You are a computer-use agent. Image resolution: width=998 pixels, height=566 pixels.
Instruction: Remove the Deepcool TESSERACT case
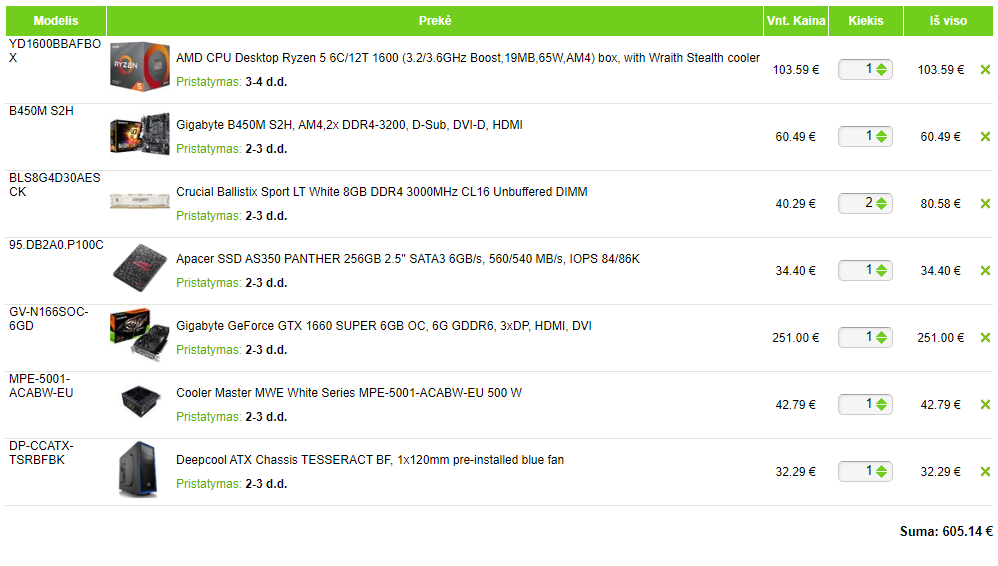click(985, 472)
